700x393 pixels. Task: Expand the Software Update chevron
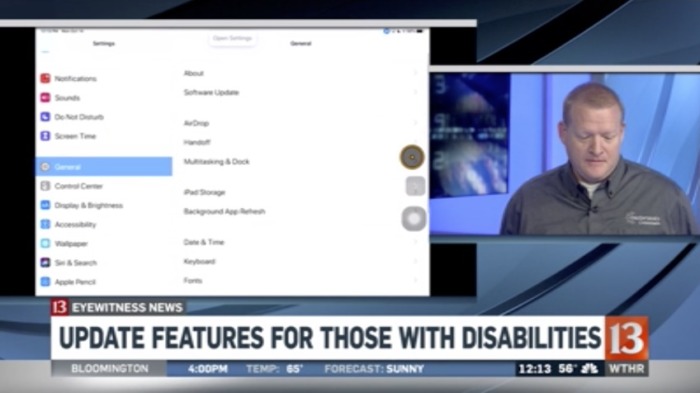pos(416,92)
